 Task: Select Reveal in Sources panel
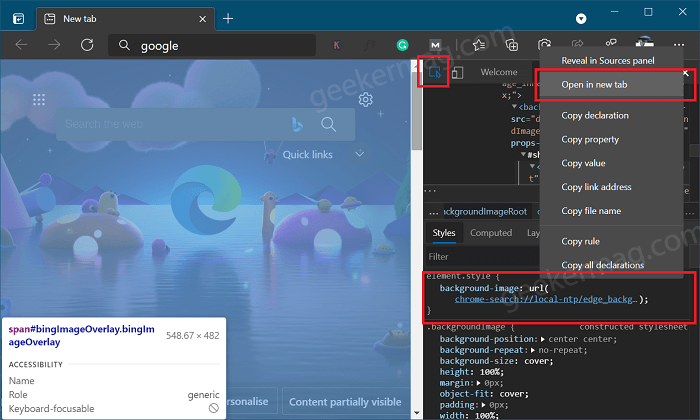(608, 61)
